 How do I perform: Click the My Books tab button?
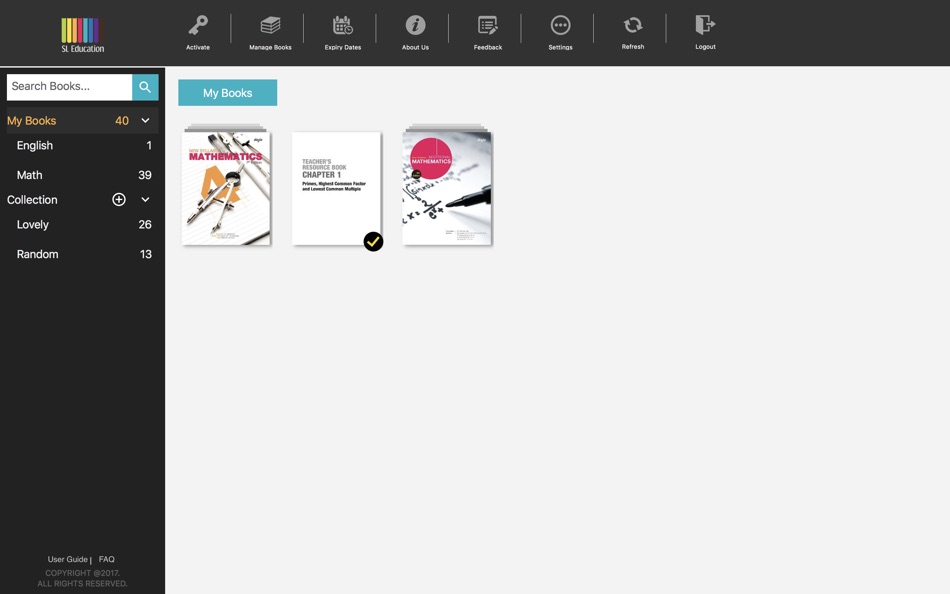pos(228,93)
